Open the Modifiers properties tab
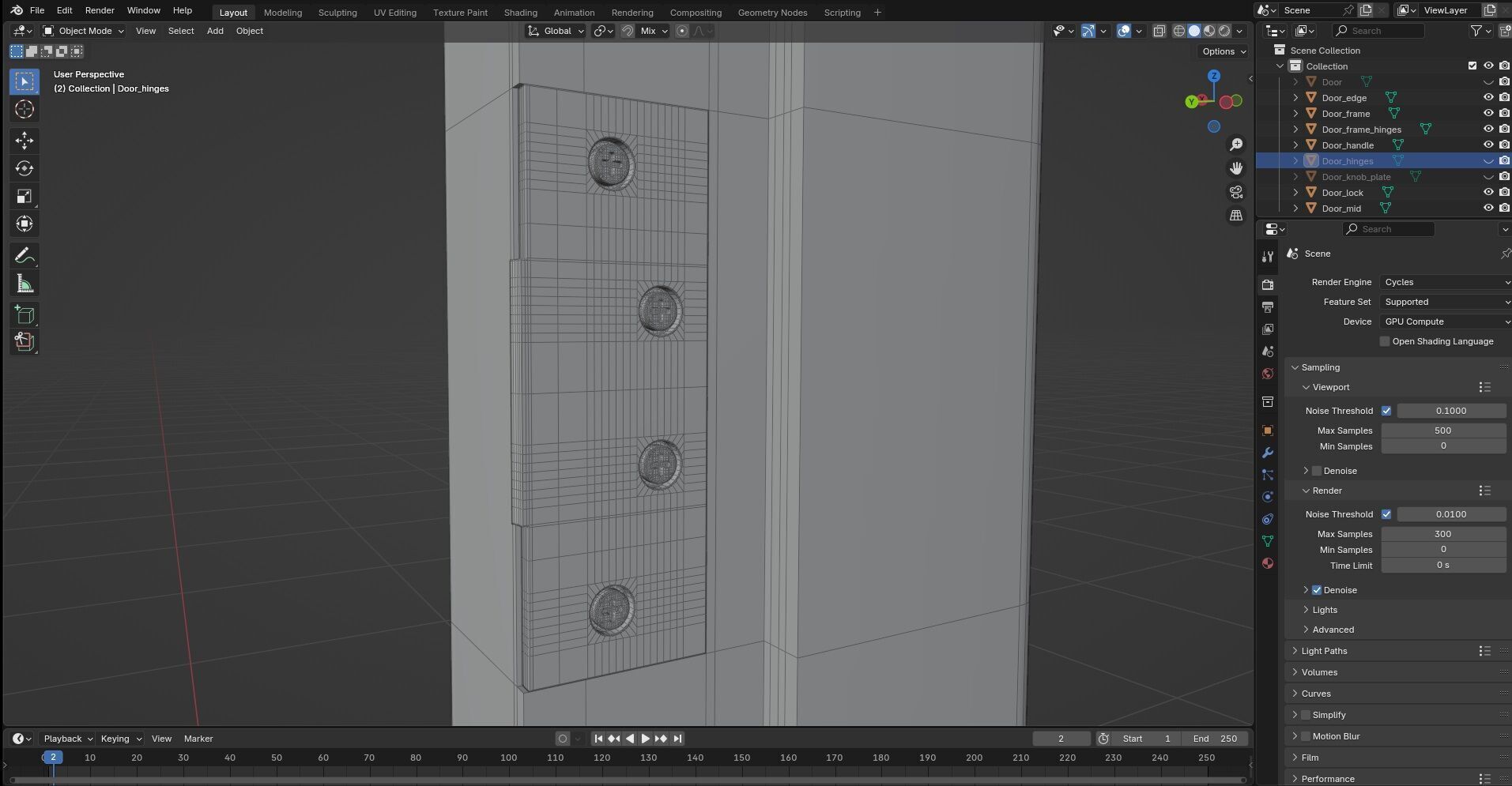Image resolution: width=1512 pixels, height=786 pixels. [1268, 453]
